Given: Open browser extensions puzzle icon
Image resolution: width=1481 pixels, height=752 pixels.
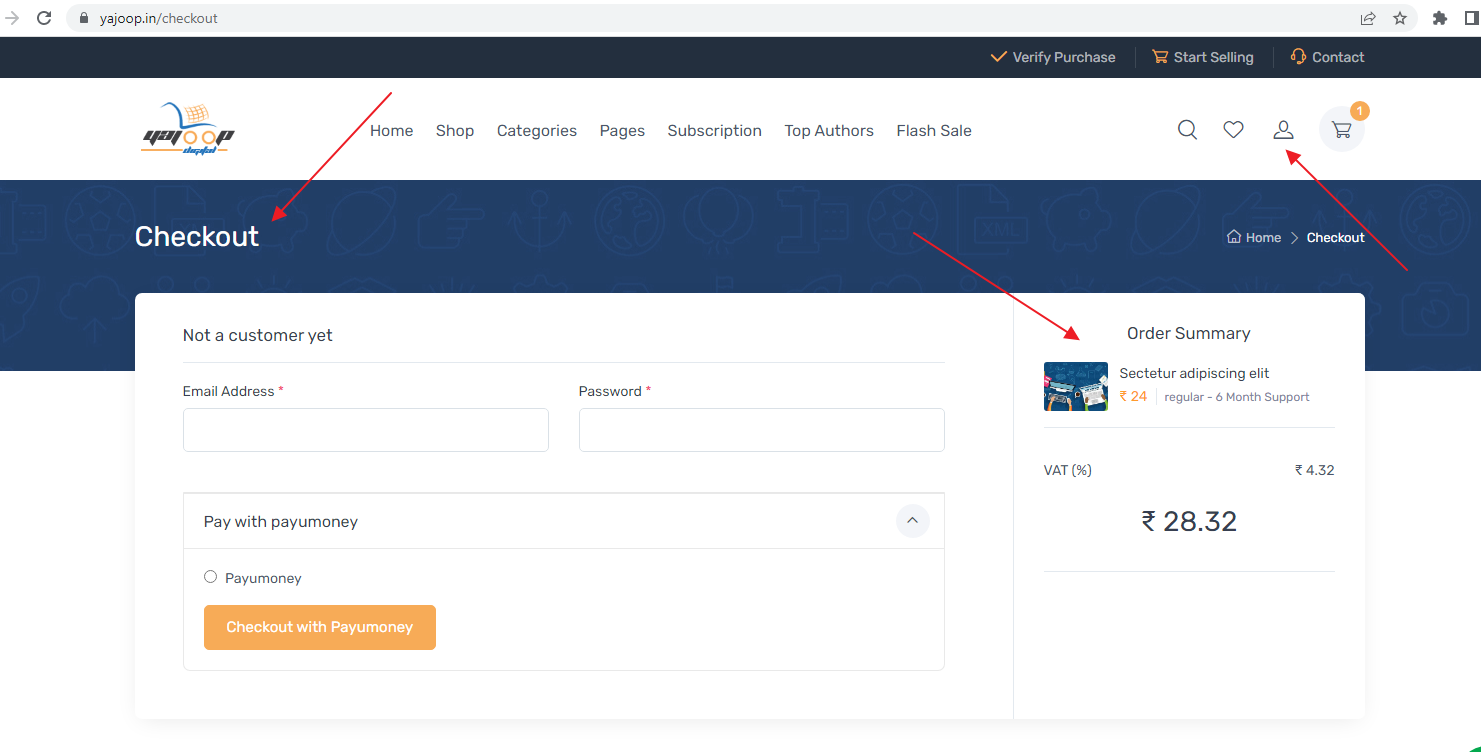Looking at the screenshot, I should (1440, 18).
